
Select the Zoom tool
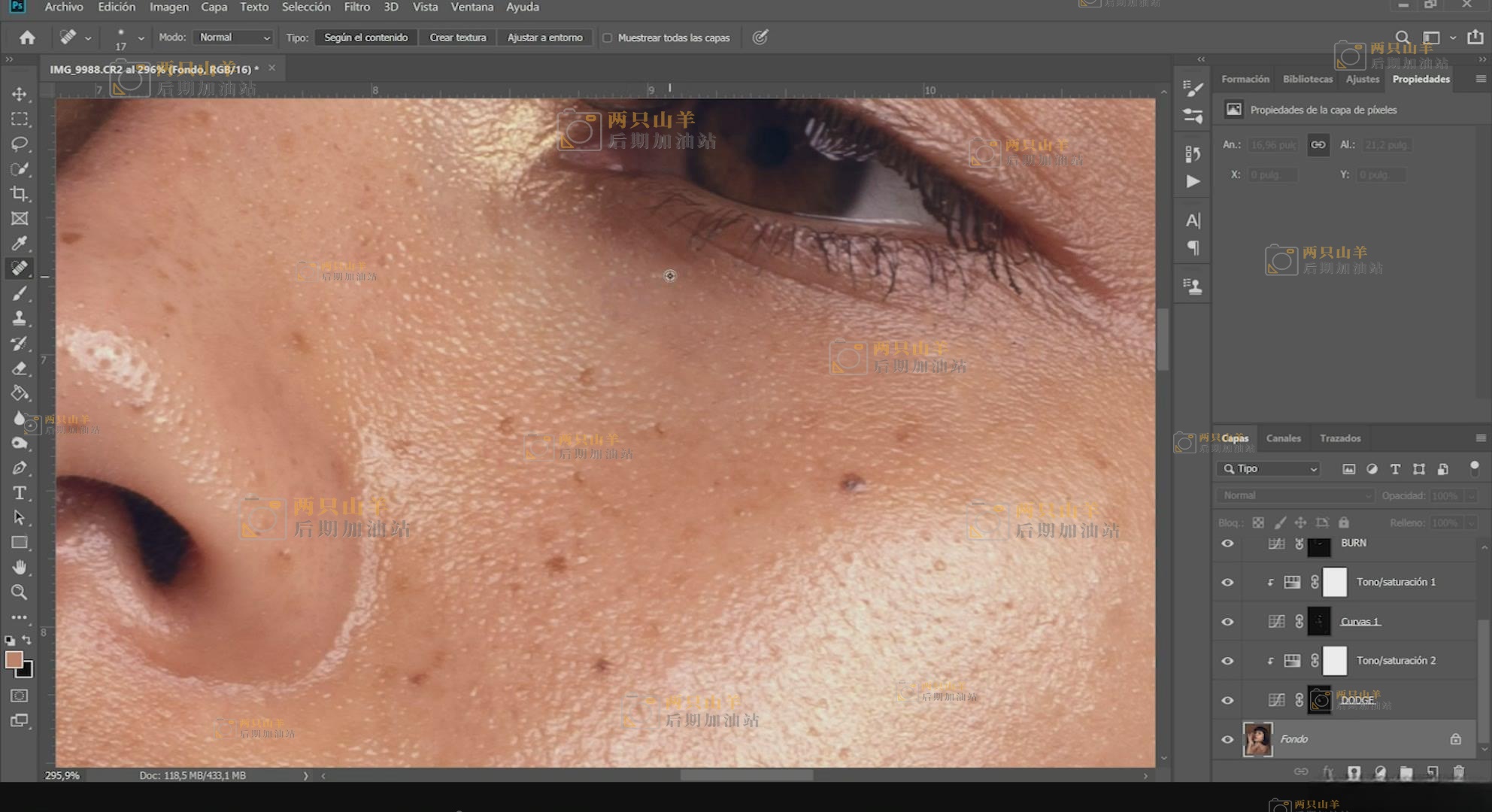(20, 592)
